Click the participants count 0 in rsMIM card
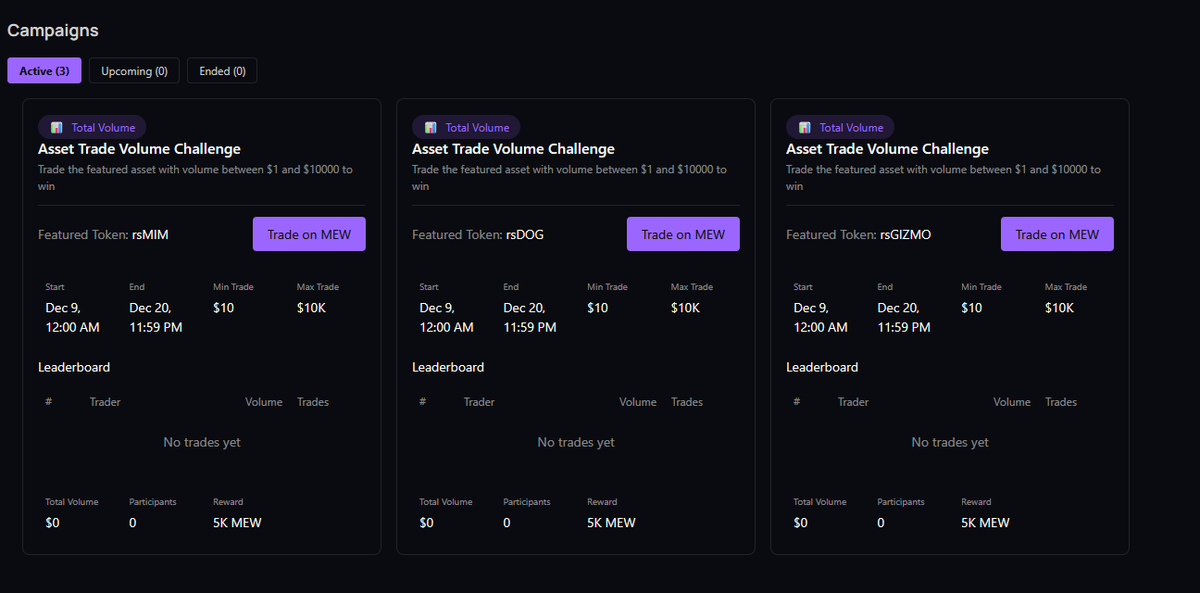Screen dimensions: 1200x593 133,523
